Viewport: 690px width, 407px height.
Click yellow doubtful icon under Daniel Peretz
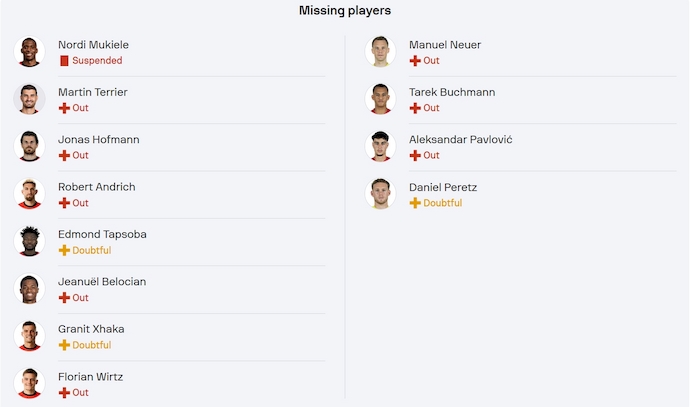click(415, 203)
